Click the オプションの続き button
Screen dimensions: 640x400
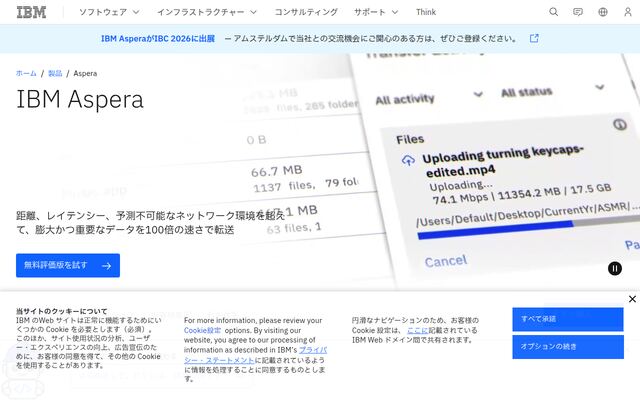(x=568, y=347)
